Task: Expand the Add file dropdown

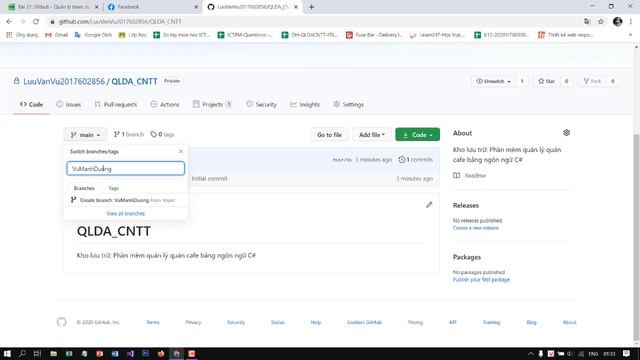Action: point(371,135)
